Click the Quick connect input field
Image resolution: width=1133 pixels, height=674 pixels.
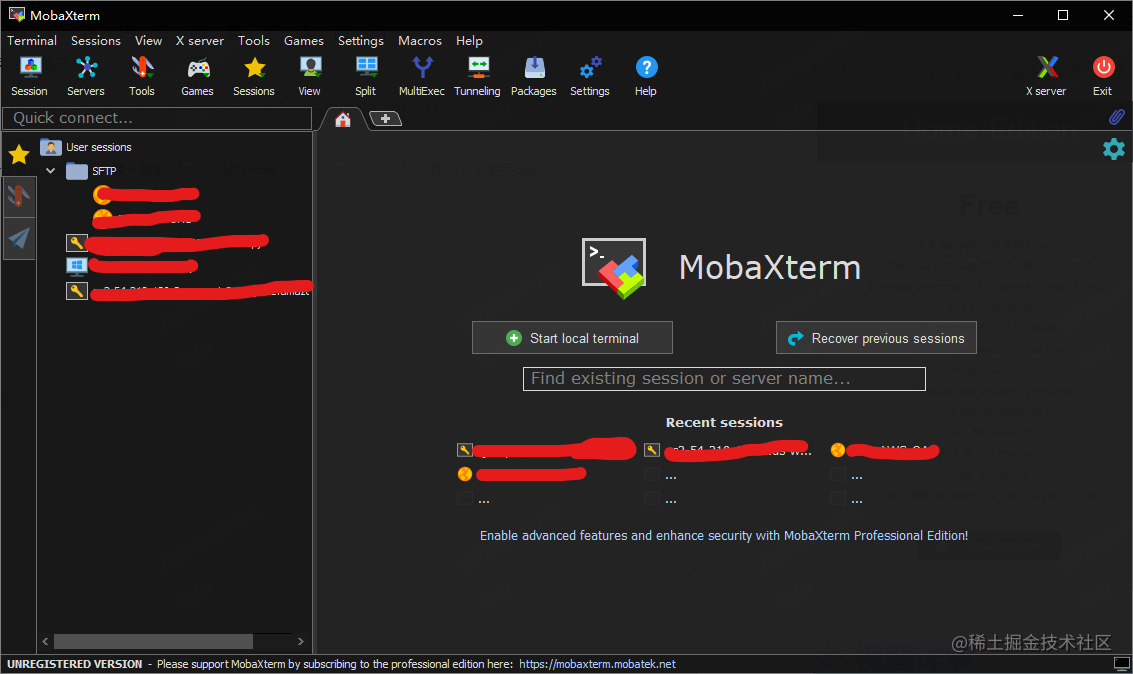tap(157, 118)
